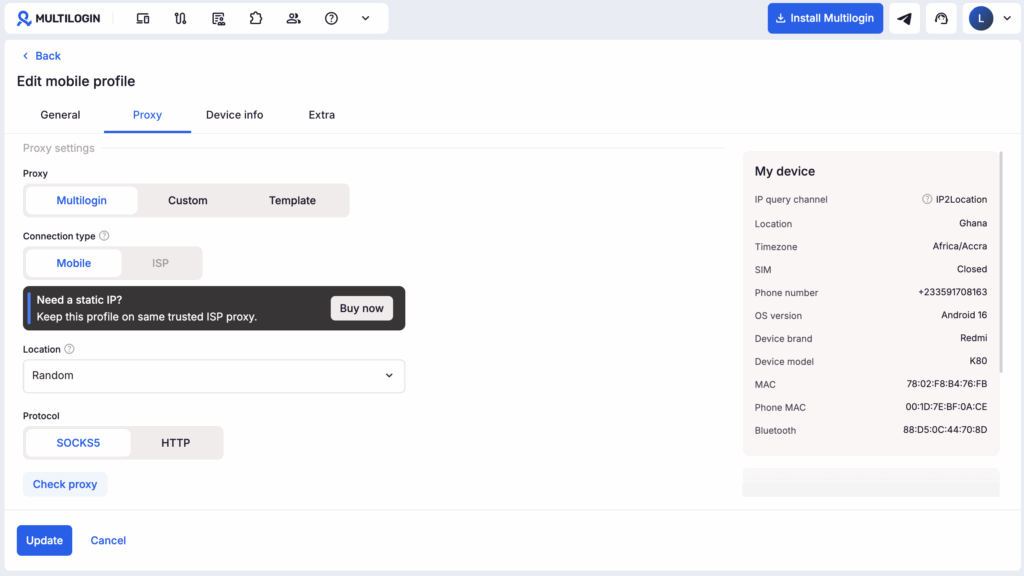This screenshot has width=1024, height=576.
Task: Click Install Multilogin button
Action: coord(825,18)
